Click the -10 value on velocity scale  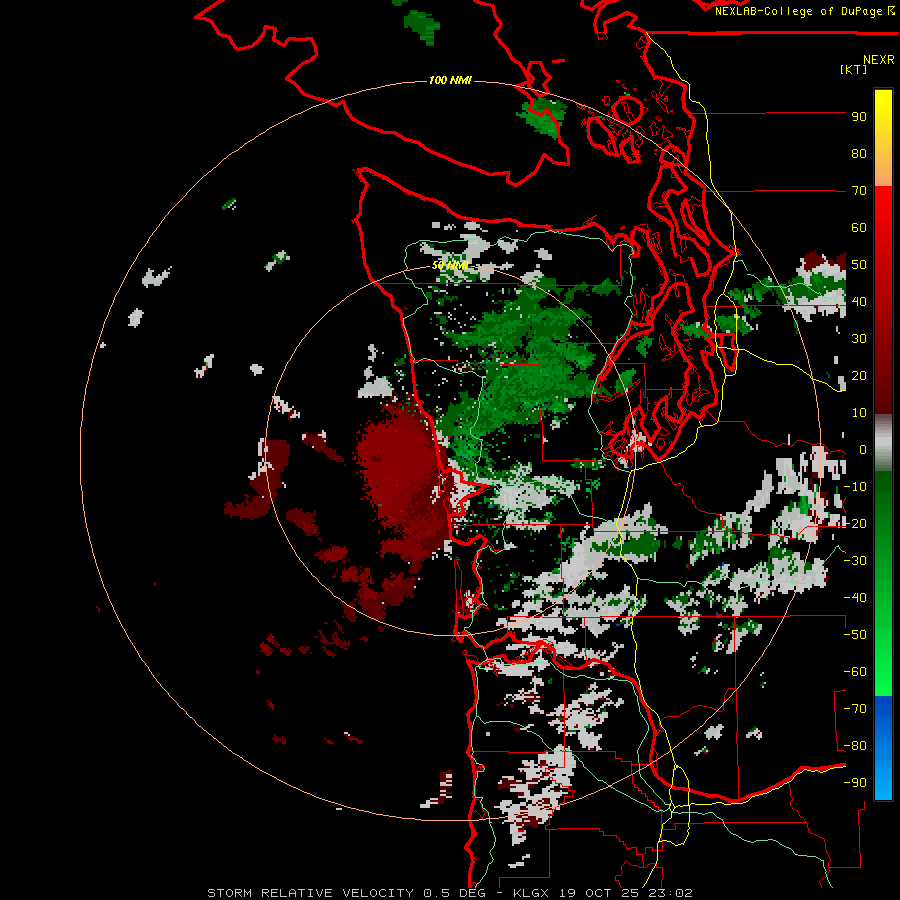(855, 487)
